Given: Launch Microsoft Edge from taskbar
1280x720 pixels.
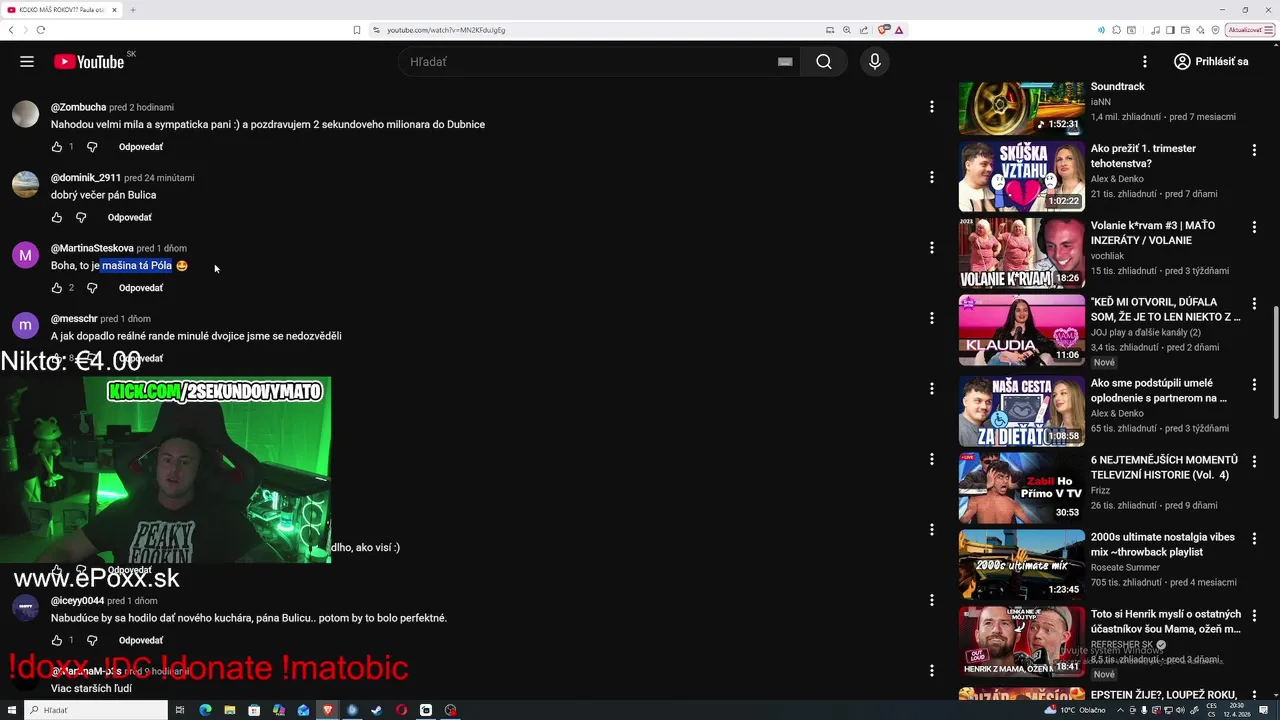Looking at the screenshot, I should [x=205, y=710].
